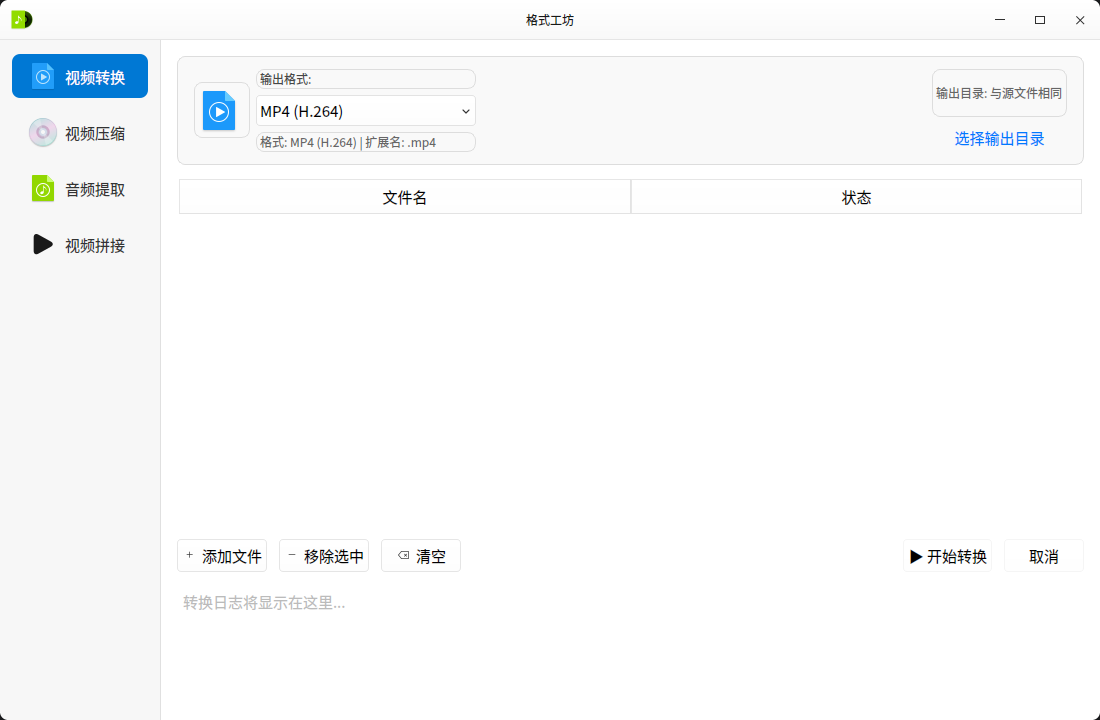The height and width of the screenshot is (720, 1100).
Task: Click the 状态 column header
Action: pyautogui.click(x=856, y=197)
